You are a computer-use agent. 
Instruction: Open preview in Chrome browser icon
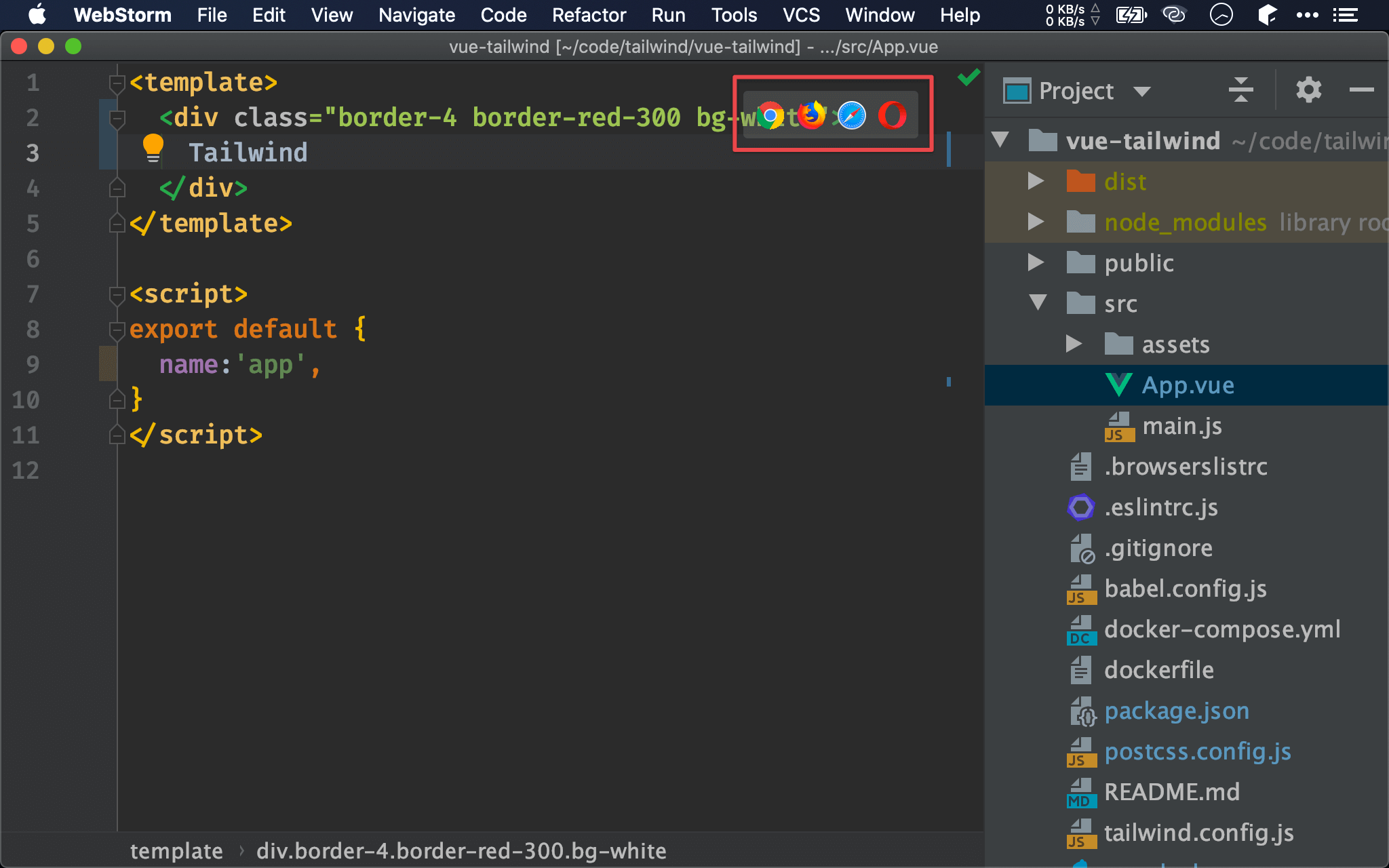click(770, 115)
